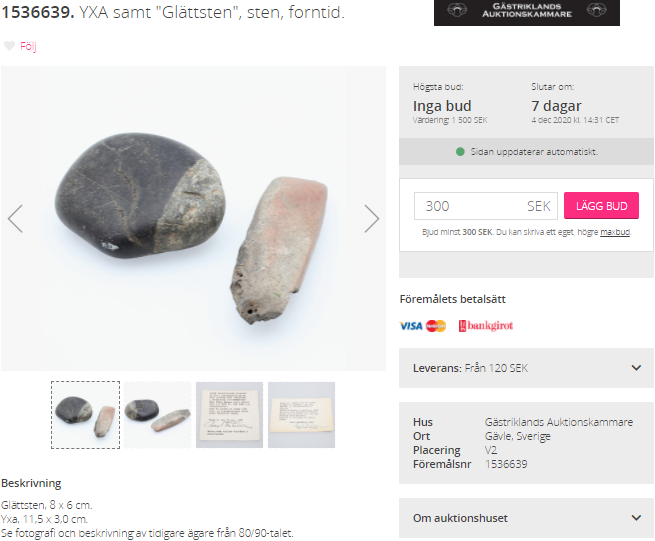Click the Följ follow link
Viewport: 655px width, 541px height.
pos(28,46)
